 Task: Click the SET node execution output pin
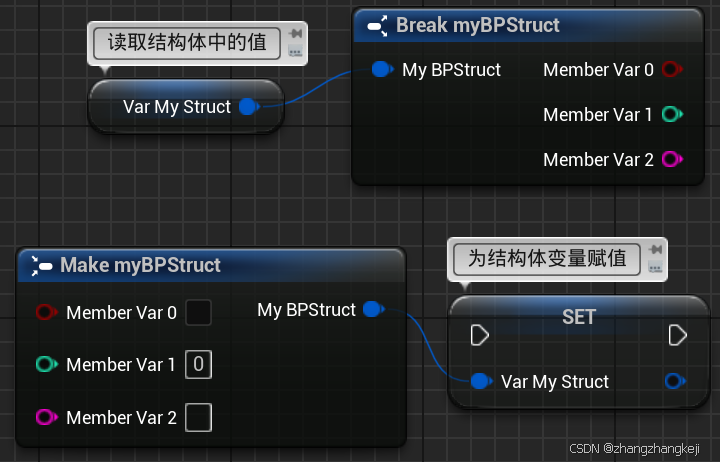678,335
